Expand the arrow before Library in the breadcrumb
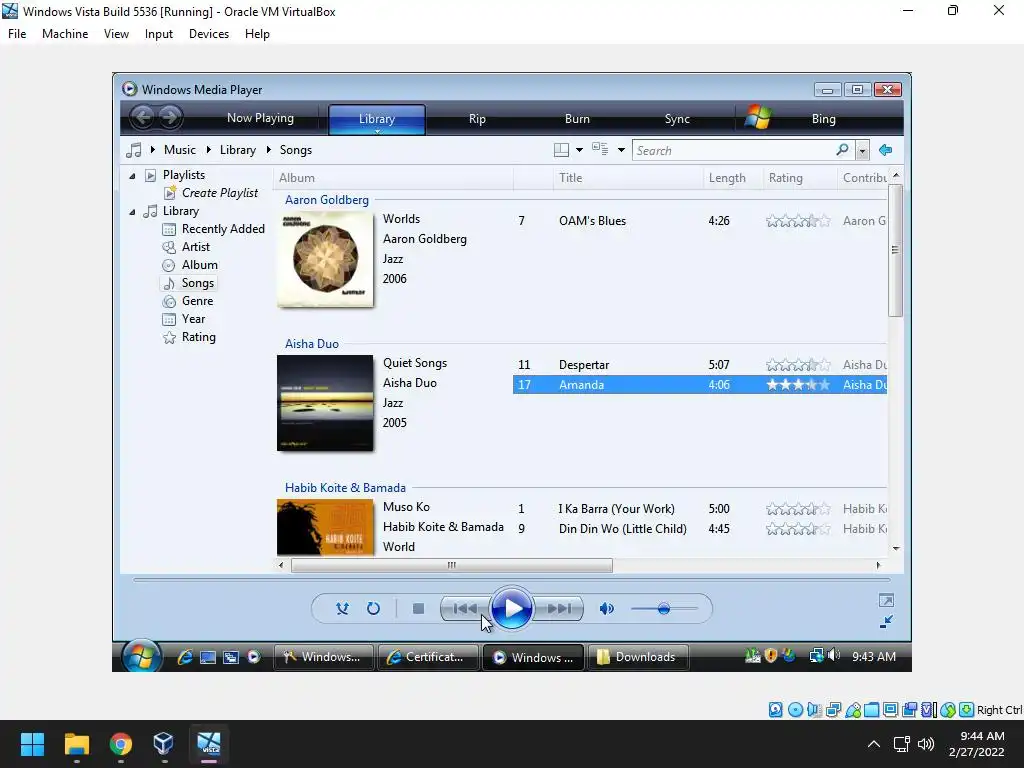 click(x=209, y=150)
